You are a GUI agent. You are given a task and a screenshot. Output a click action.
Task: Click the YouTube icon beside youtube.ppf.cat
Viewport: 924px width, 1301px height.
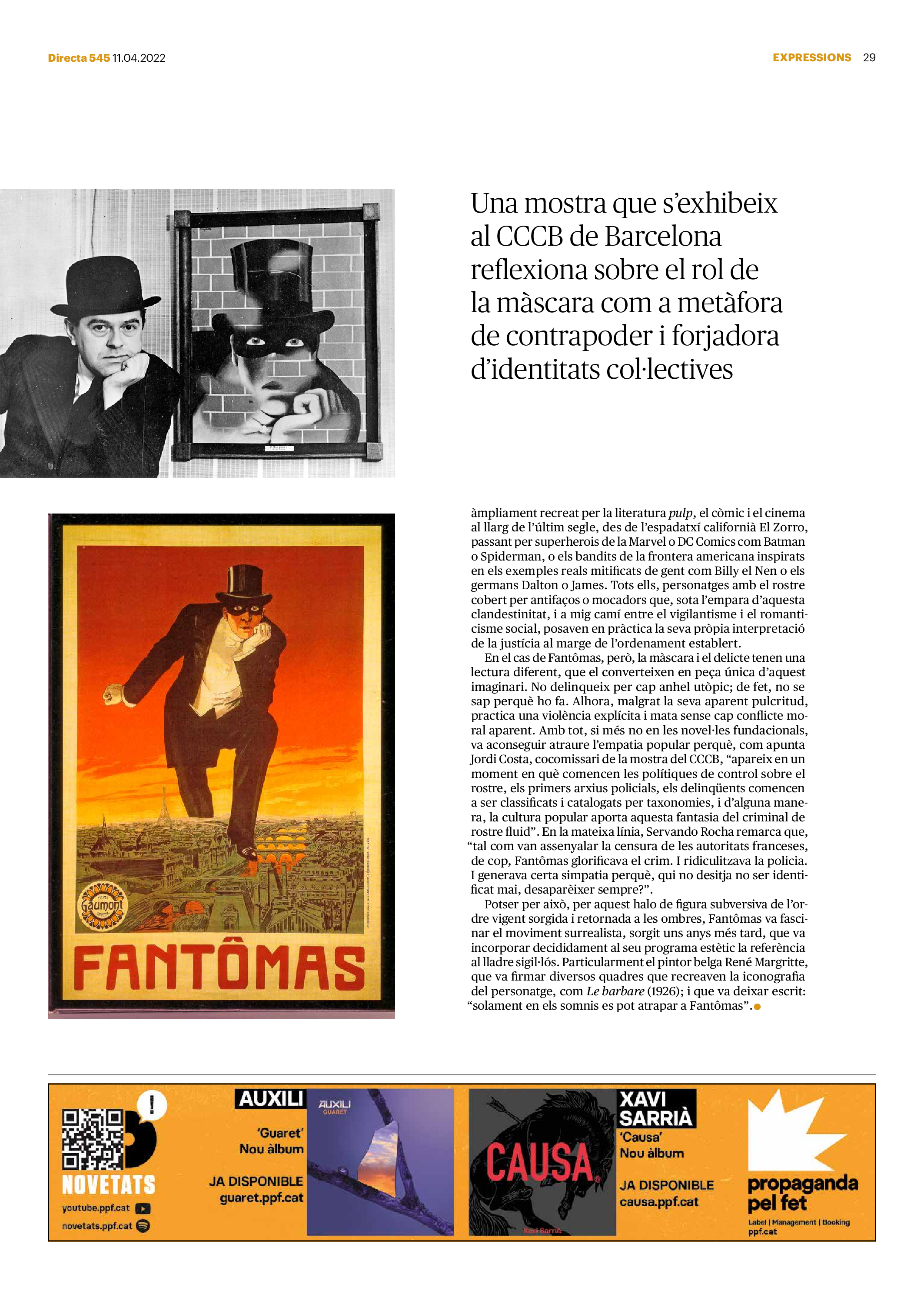click(143, 1208)
